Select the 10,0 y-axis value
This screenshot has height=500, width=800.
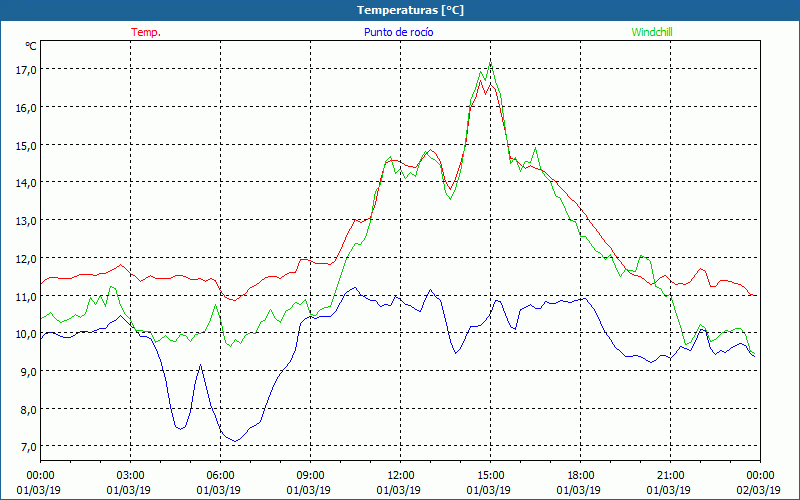[x=26, y=334]
